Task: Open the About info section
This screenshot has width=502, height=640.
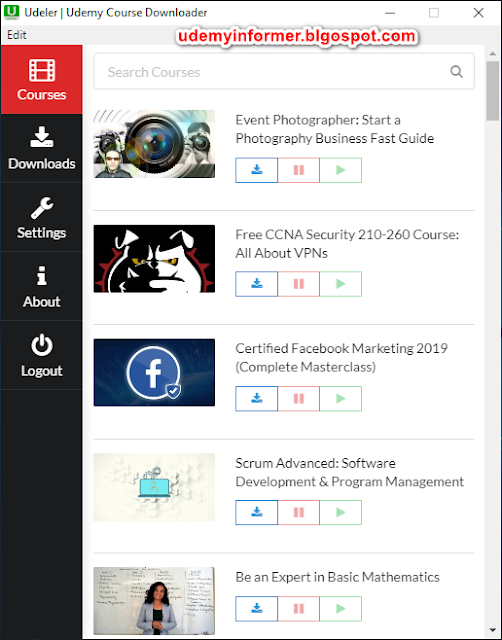Action: (41, 286)
